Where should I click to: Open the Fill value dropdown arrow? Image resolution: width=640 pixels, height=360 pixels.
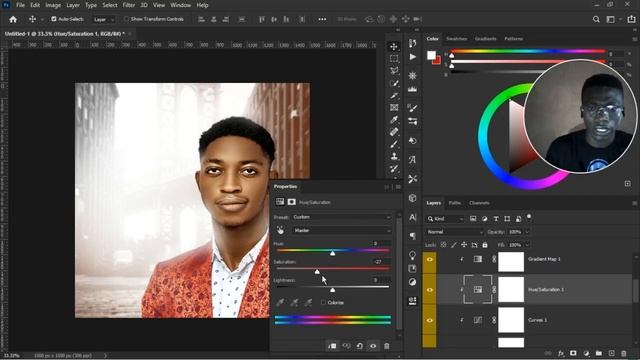click(527, 245)
